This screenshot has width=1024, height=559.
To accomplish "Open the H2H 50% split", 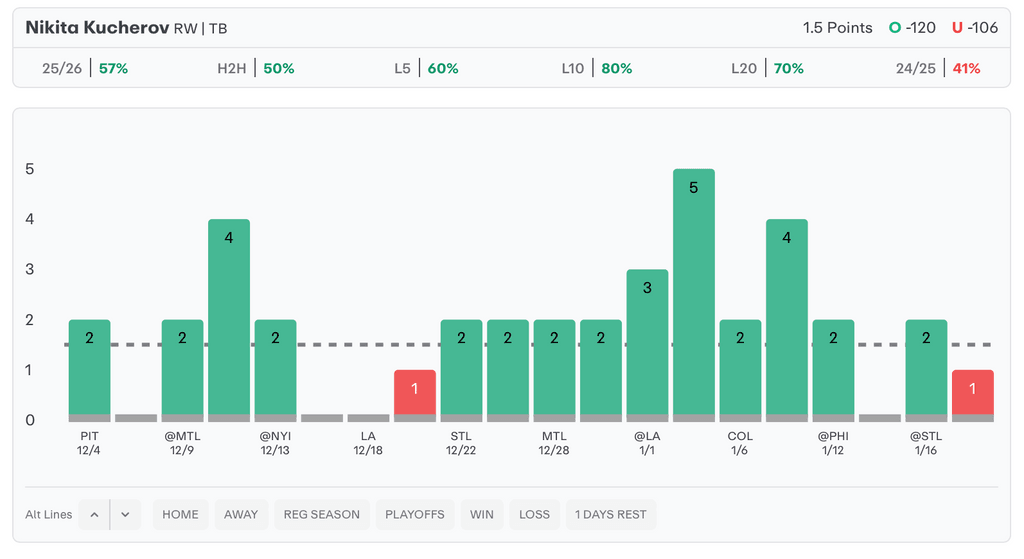I will [x=256, y=68].
